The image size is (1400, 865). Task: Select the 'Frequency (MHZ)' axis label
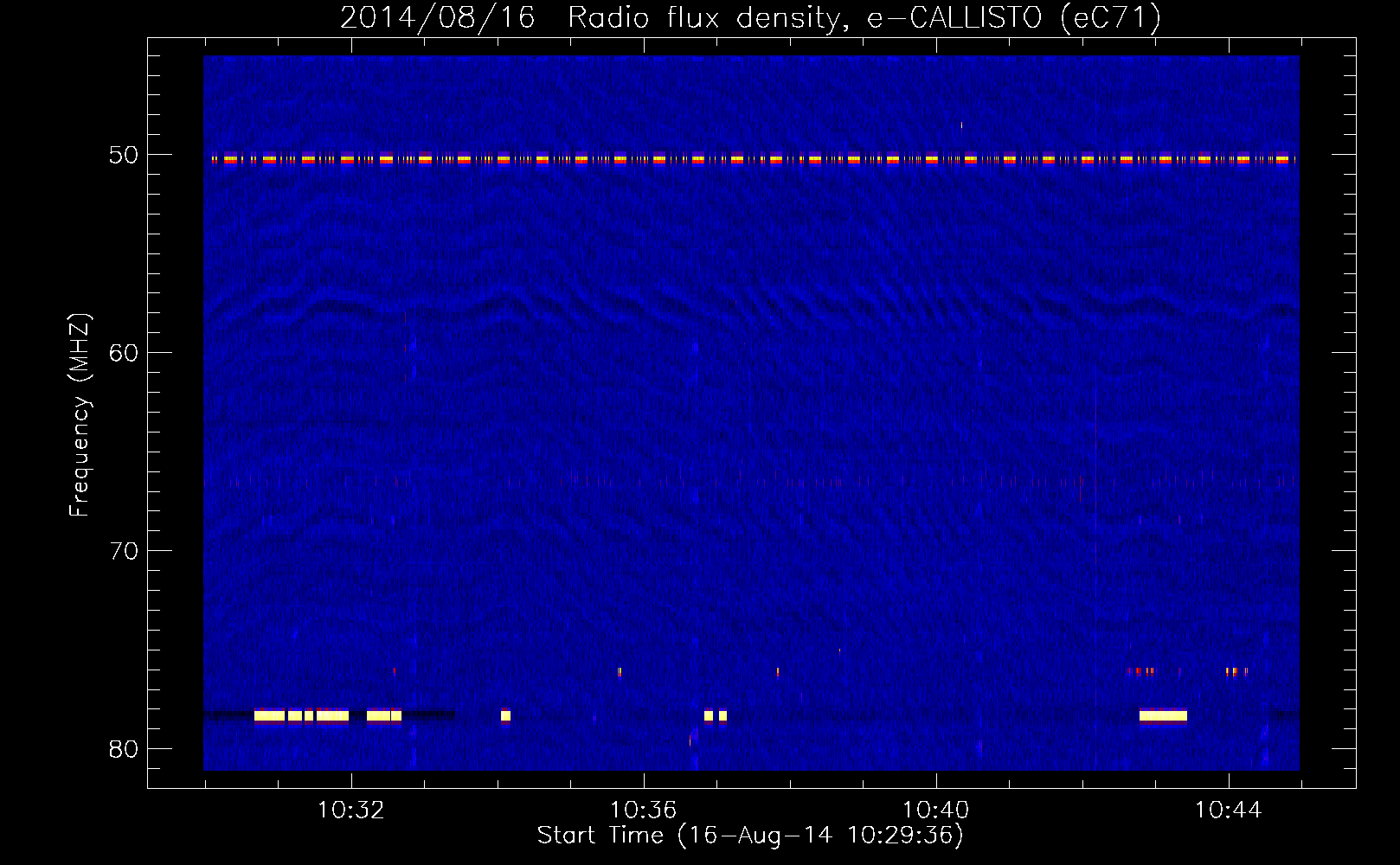coord(79,415)
